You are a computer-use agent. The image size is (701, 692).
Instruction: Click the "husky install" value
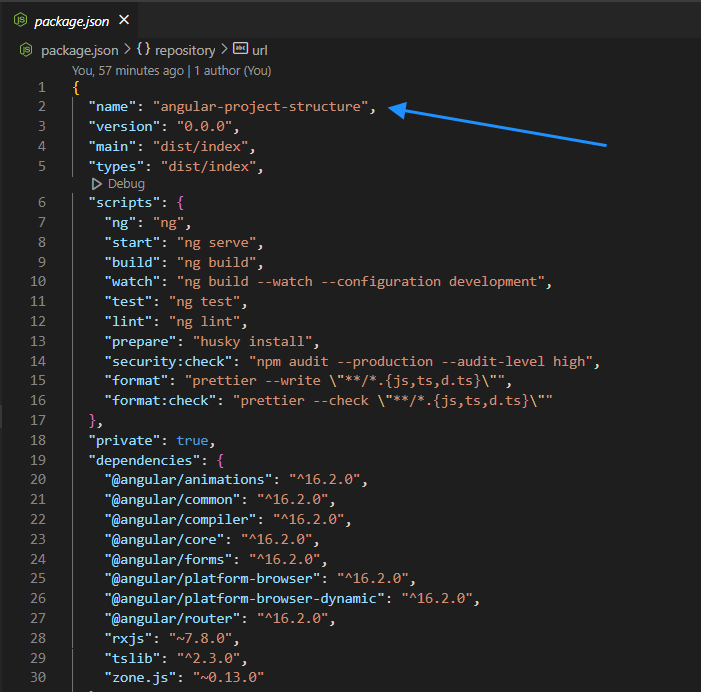253,342
